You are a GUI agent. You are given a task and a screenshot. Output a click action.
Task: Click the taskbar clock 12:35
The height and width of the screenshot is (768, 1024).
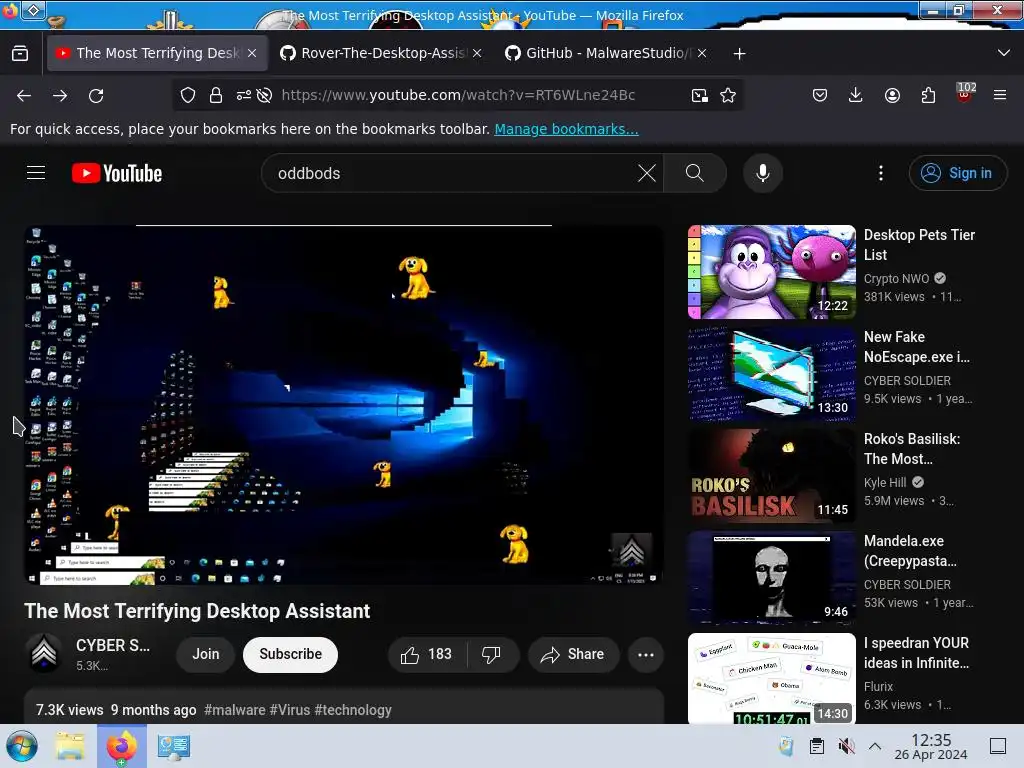931,746
